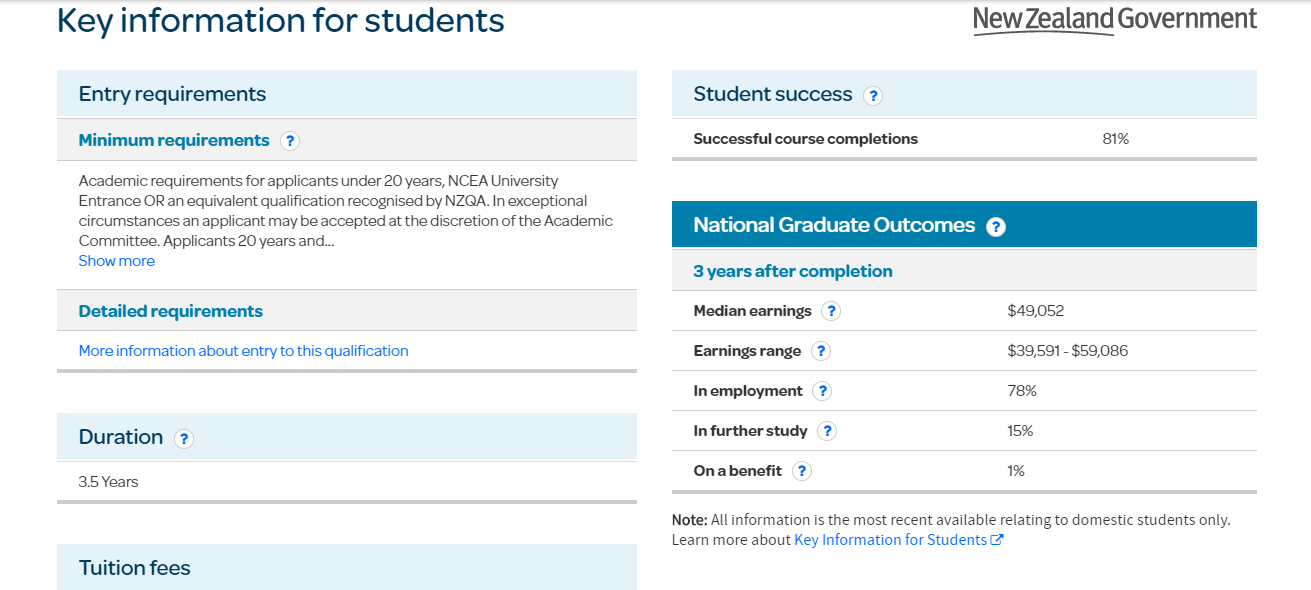Click the Median earnings row label

(753, 311)
